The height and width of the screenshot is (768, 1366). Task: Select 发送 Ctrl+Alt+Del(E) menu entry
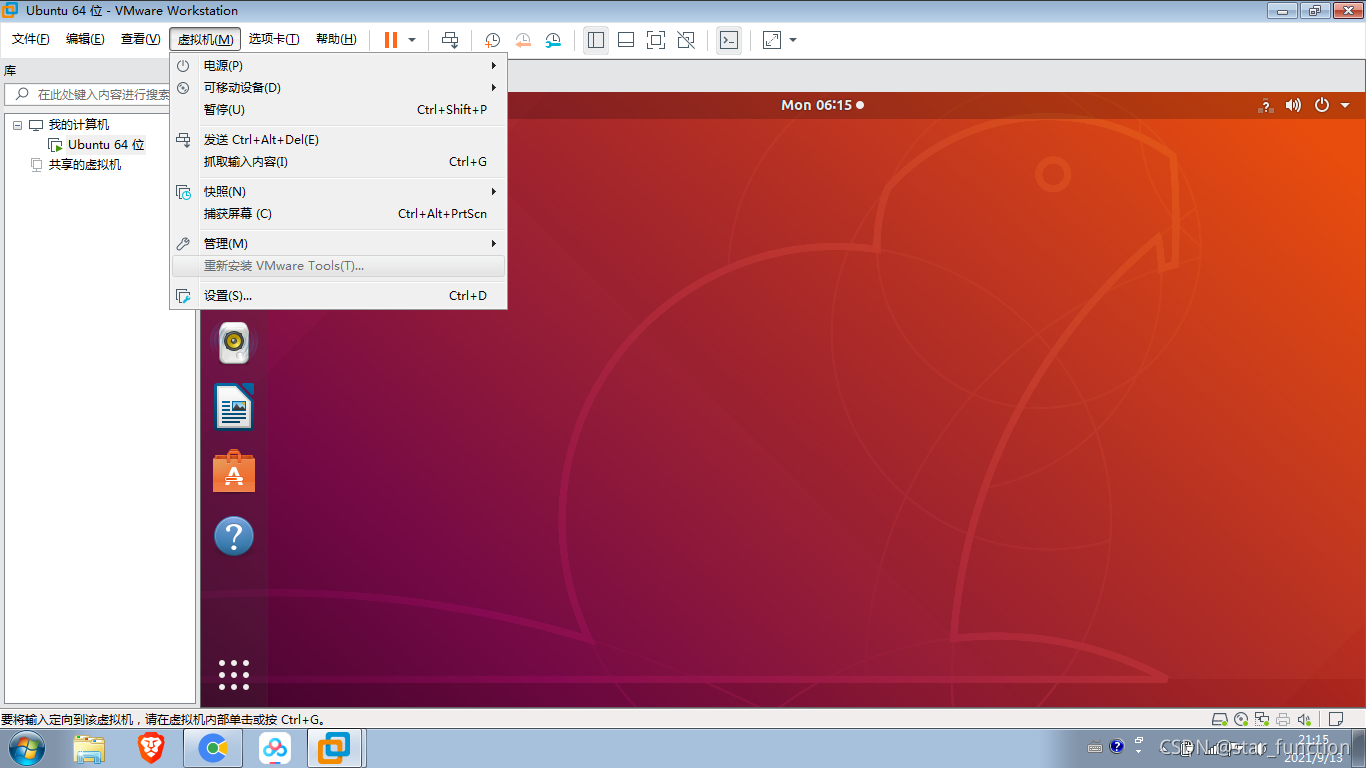point(339,139)
